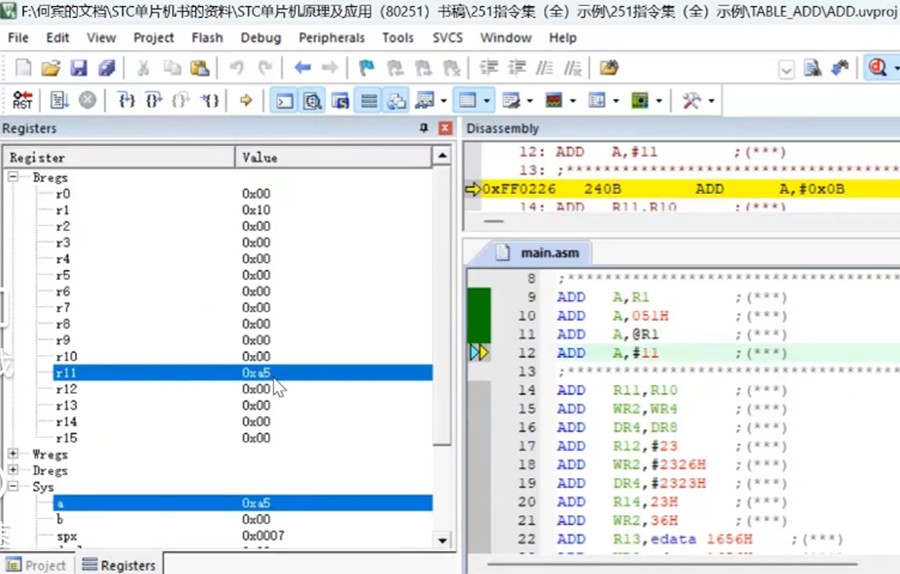This screenshot has width=900, height=574.
Task: Open the Debug menu
Action: [x=261, y=38]
